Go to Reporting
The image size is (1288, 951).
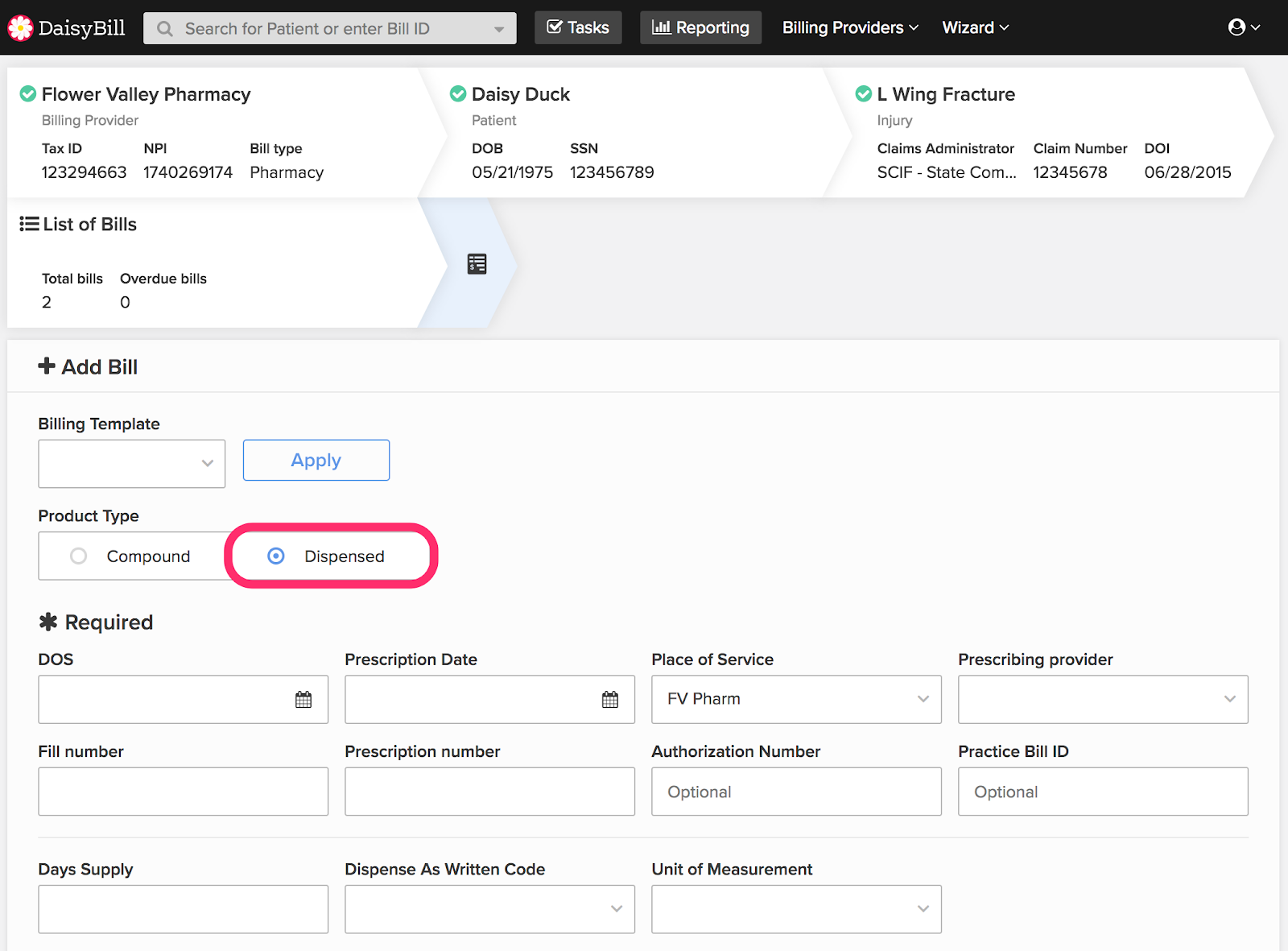[x=700, y=28]
